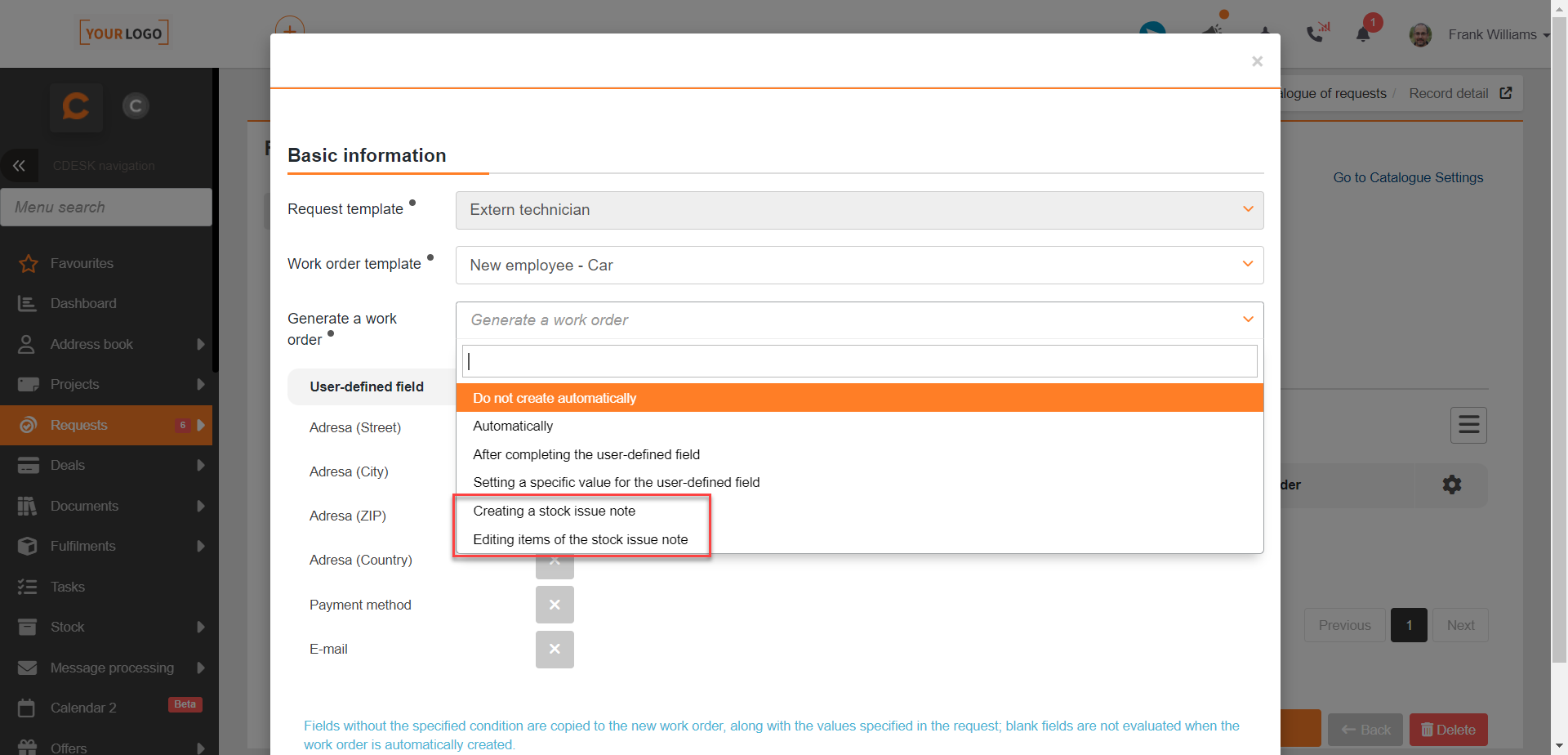1568x755 pixels.
Task: Expand Address book submenu arrow
Action: [x=200, y=344]
